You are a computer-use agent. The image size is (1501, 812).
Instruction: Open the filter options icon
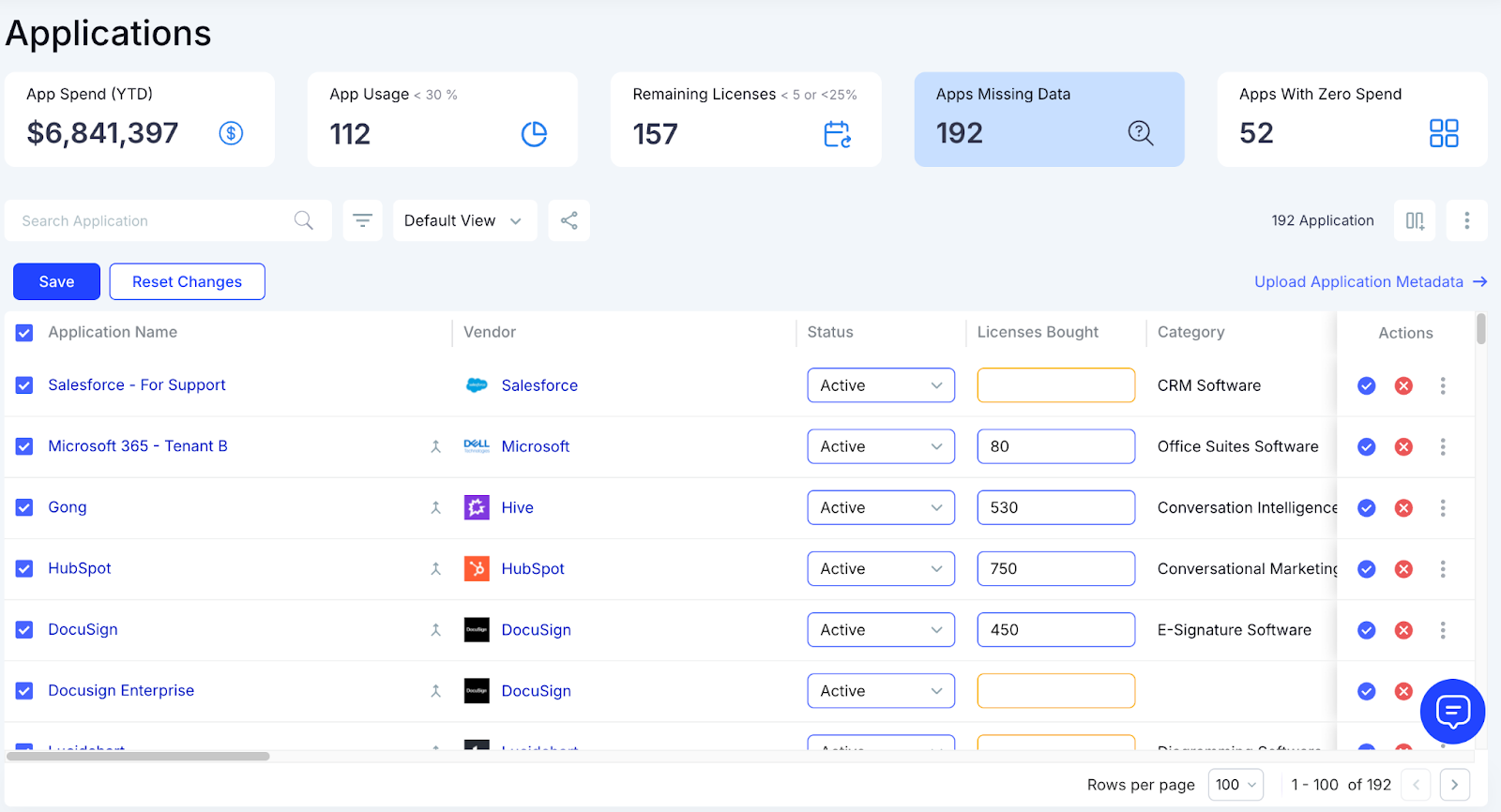click(x=362, y=220)
